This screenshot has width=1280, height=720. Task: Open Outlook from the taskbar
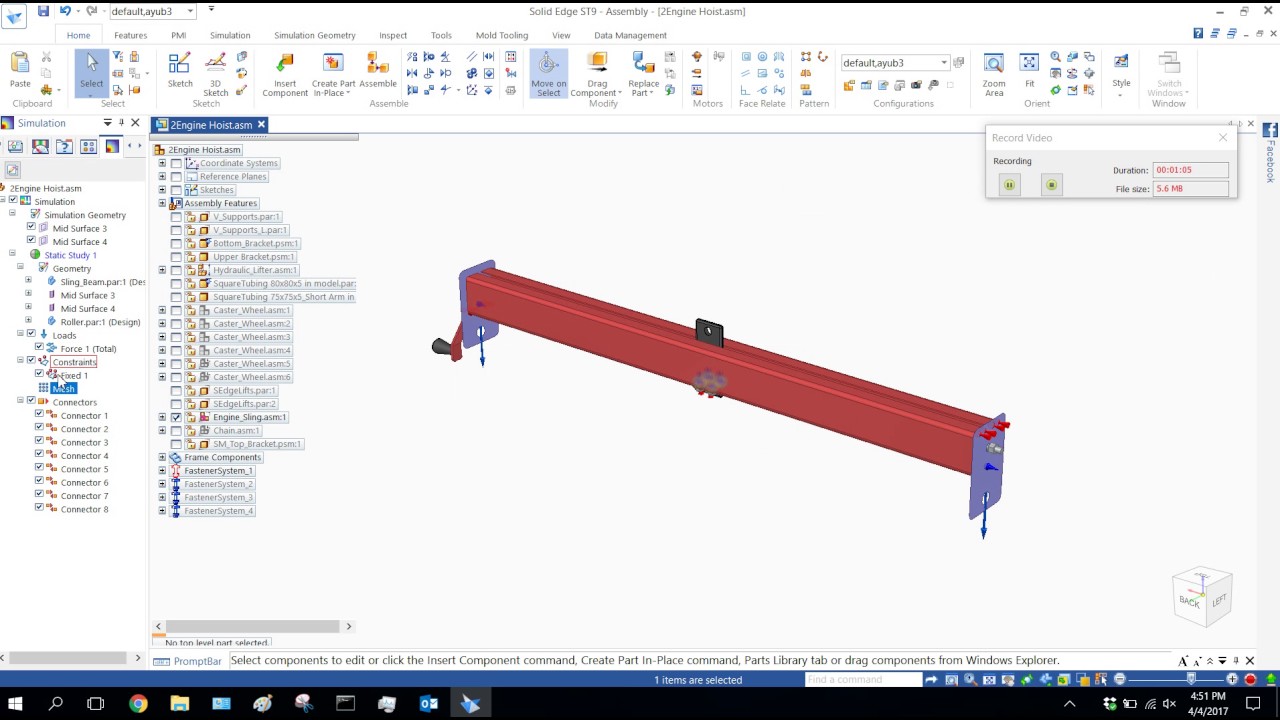point(429,704)
